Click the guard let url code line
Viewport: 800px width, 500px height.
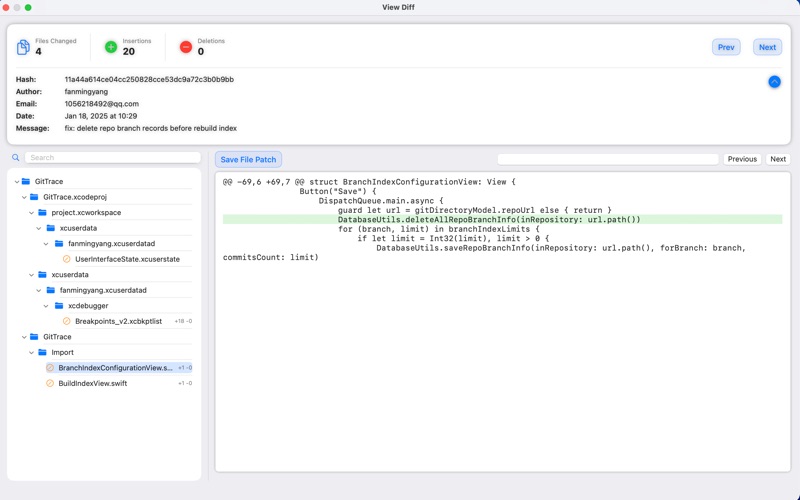pyautogui.click(x=474, y=210)
